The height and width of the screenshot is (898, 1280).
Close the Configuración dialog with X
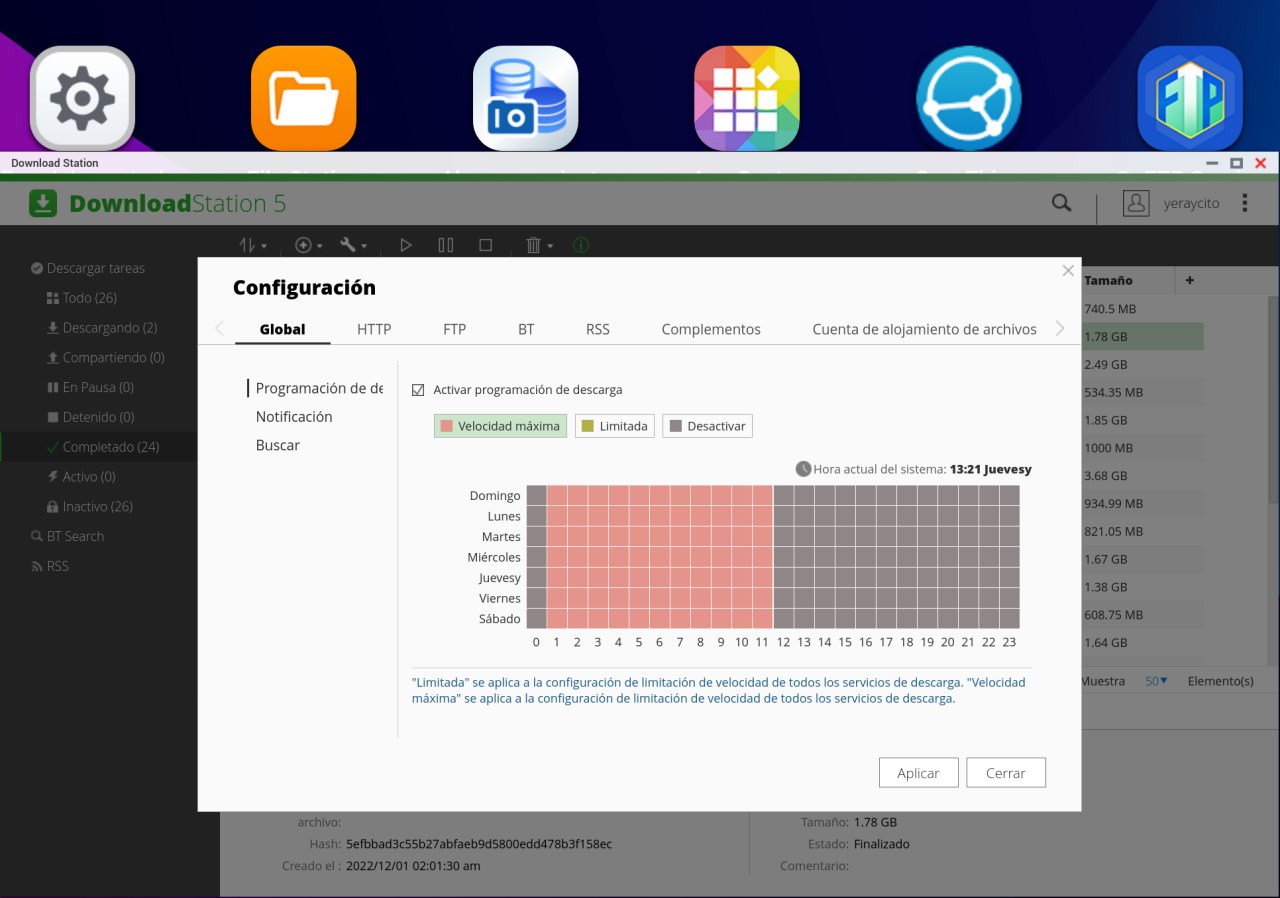pos(1068,271)
